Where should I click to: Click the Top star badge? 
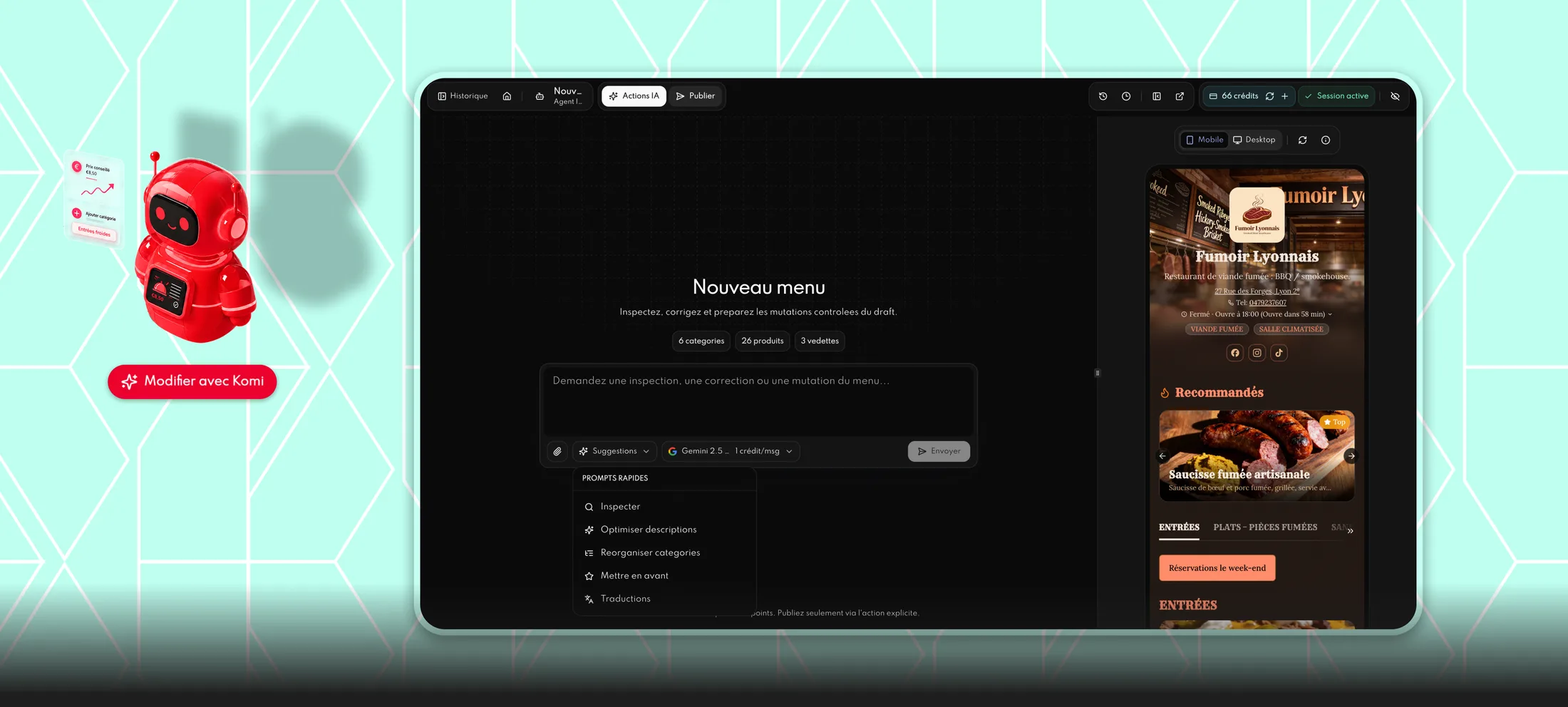(x=1334, y=422)
